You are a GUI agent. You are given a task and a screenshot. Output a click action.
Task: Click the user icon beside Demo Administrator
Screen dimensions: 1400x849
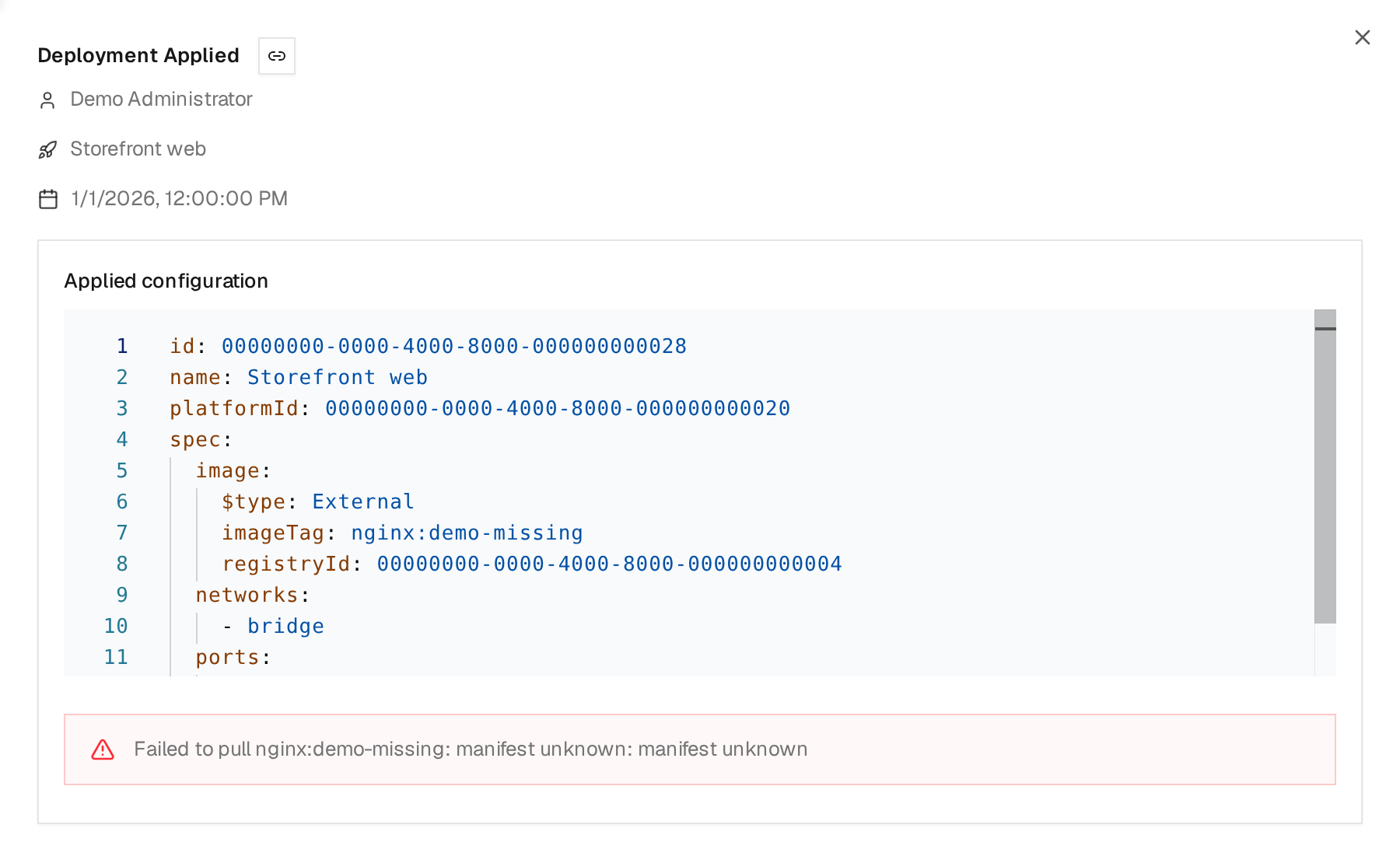pyautogui.click(x=47, y=100)
